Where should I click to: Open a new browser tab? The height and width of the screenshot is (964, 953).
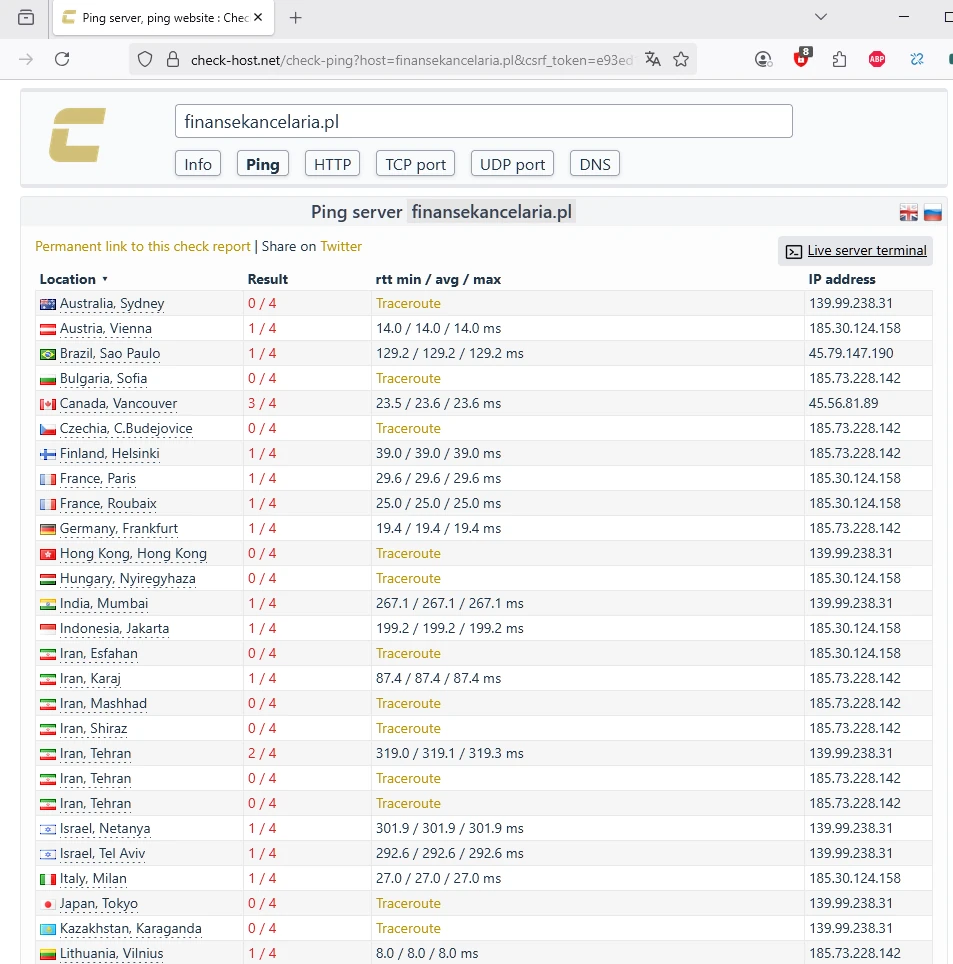pyautogui.click(x=296, y=17)
